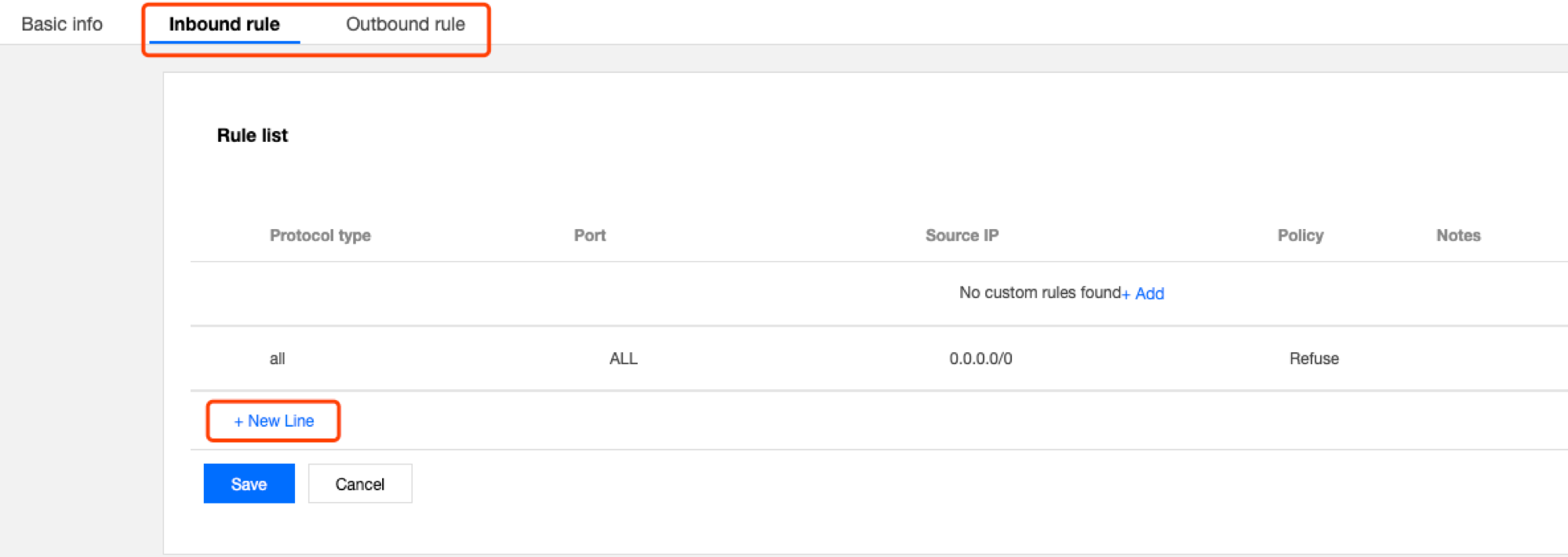Click the Policy column header
1568x557 pixels.
coord(1300,235)
